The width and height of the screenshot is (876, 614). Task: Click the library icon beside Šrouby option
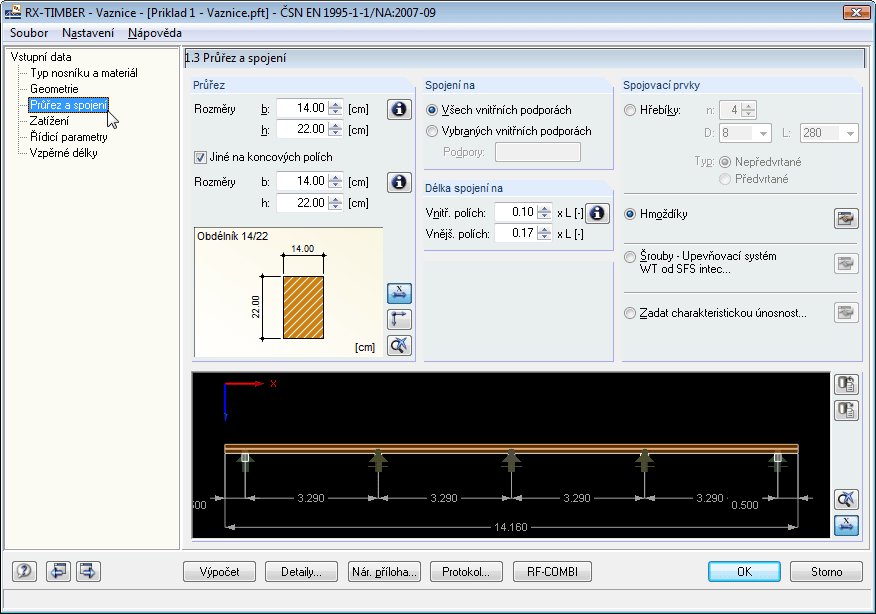pyautogui.click(x=846, y=263)
